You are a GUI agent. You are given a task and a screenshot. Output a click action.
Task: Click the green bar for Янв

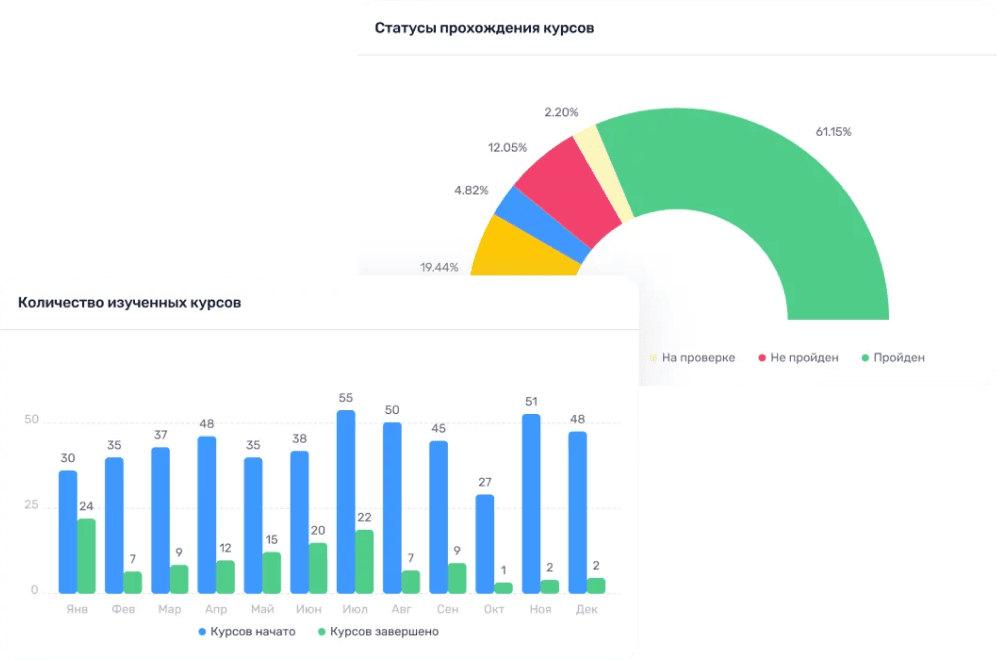click(x=87, y=556)
